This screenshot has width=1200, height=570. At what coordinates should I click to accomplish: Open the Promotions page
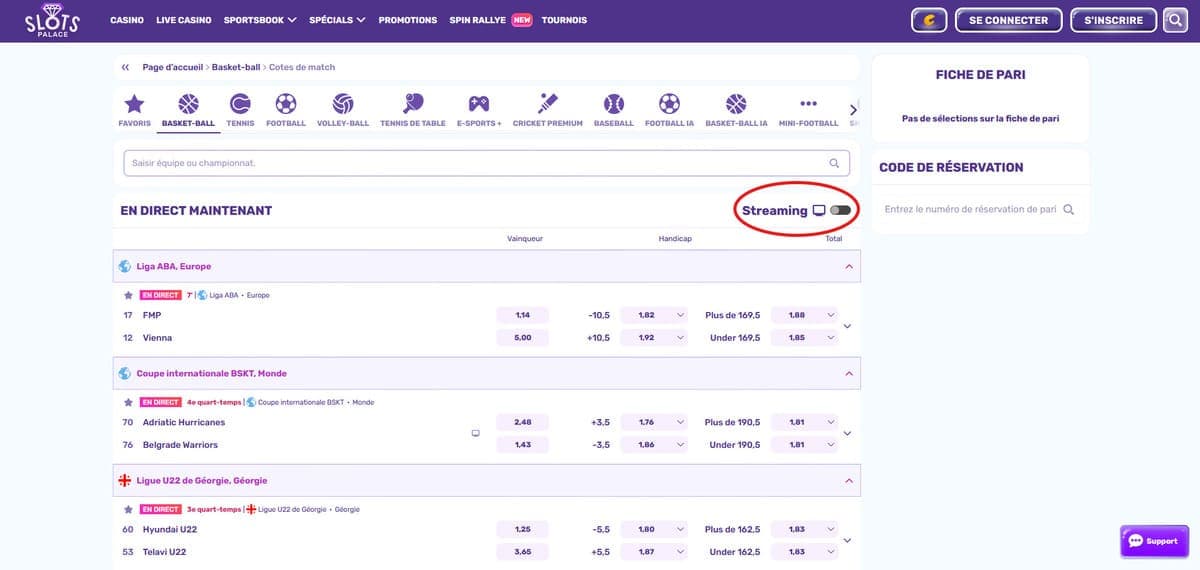pos(408,20)
